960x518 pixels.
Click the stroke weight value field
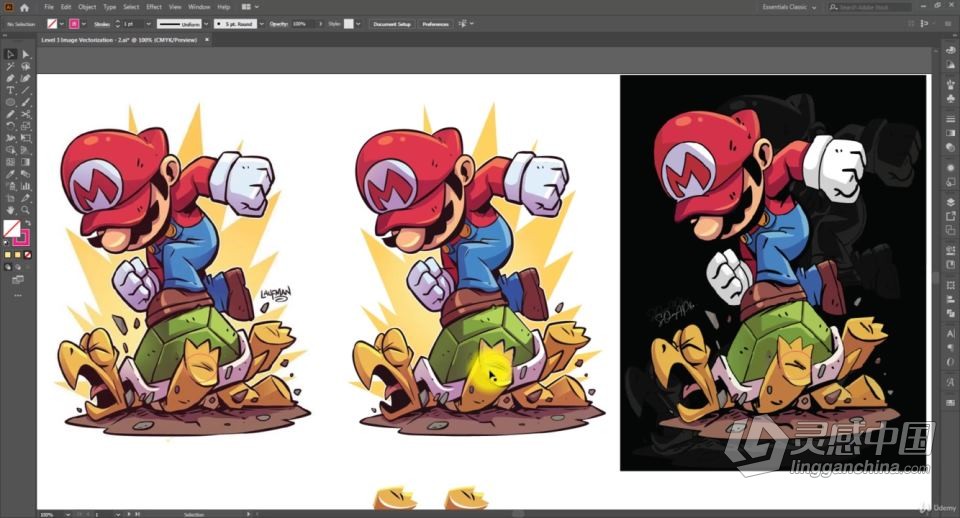tap(133, 24)
